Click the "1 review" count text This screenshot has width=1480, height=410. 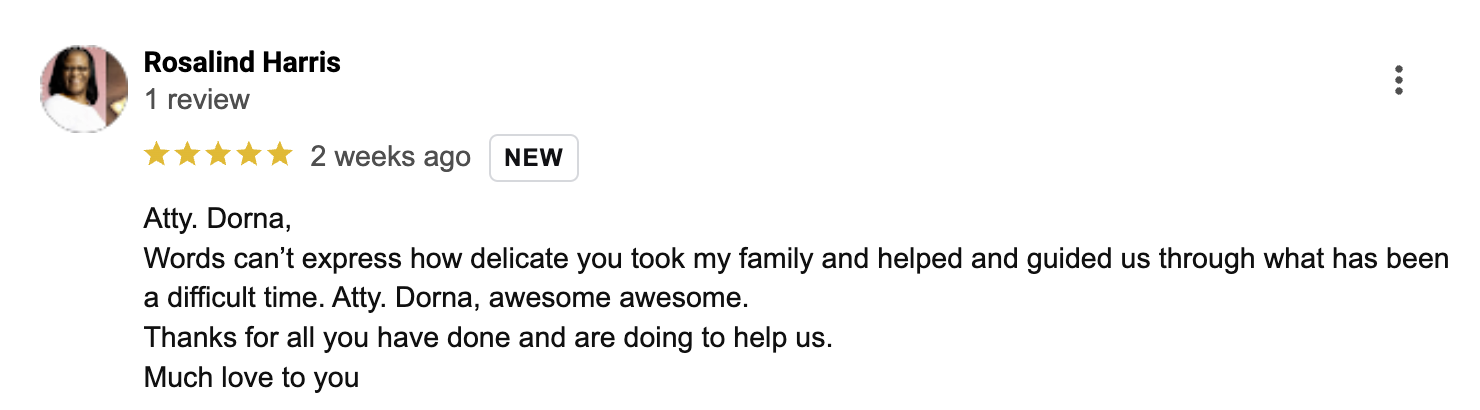197,100
